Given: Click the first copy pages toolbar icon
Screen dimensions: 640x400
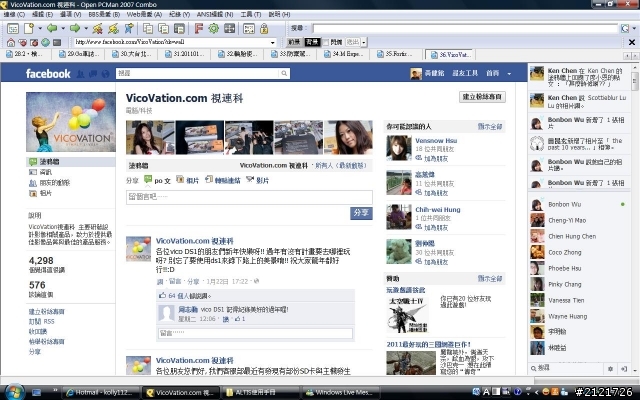Looking at the screenshot, I should pos(148,29).
